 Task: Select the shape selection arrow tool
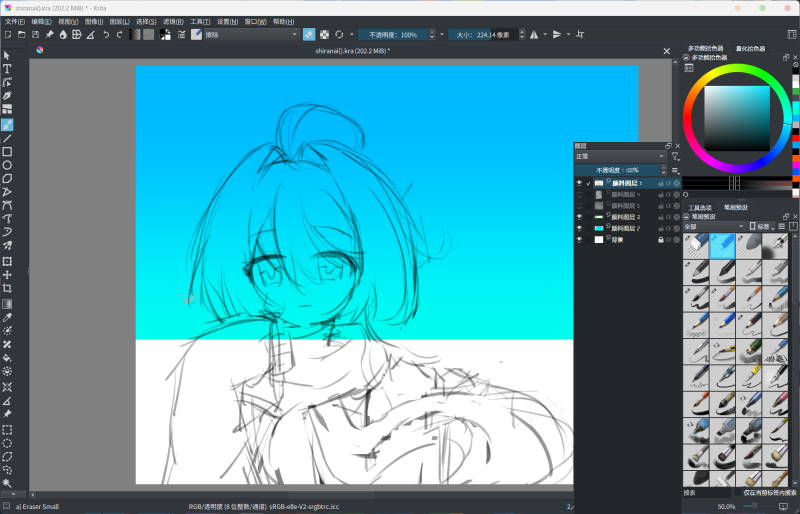(x=7, y=55)
